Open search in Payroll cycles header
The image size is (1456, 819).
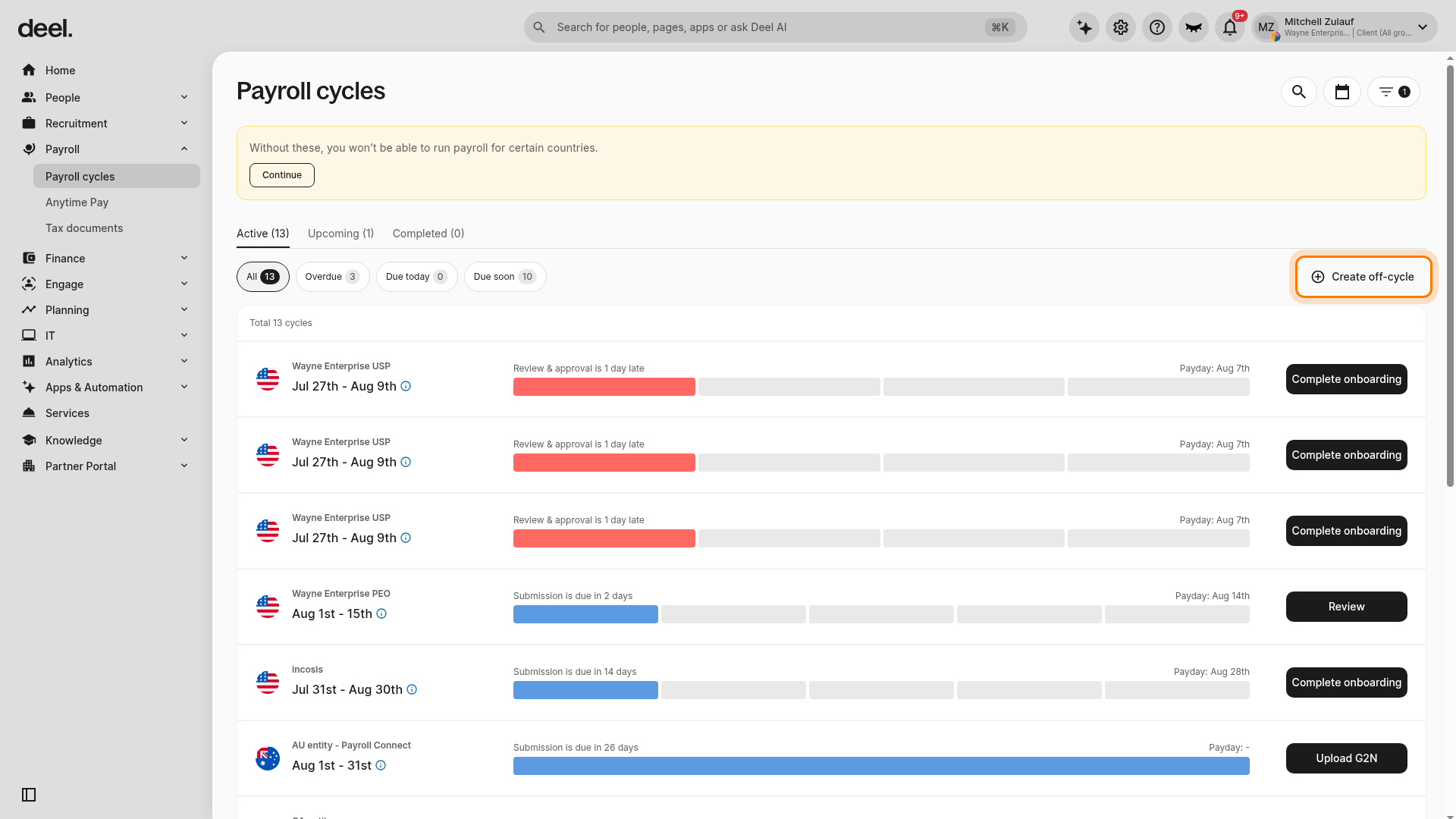(x=1299, y=92)
